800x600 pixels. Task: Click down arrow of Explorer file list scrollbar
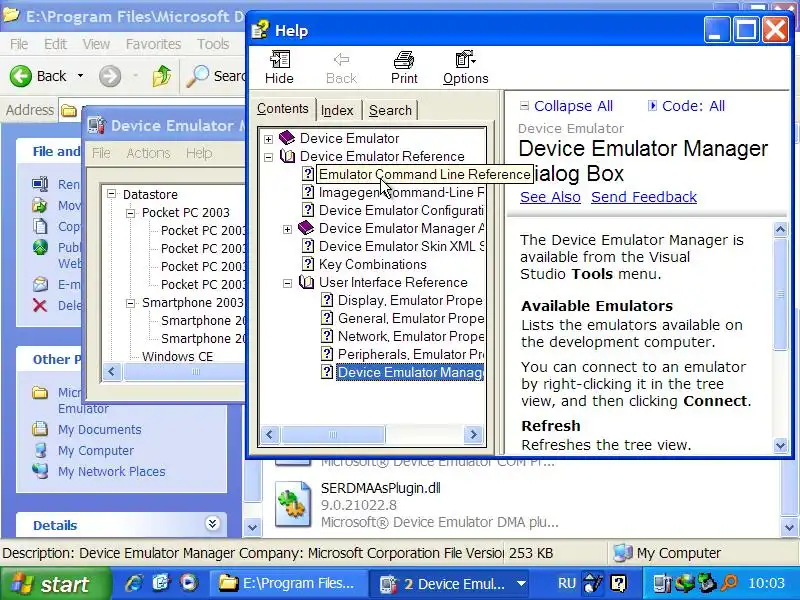point(789,527)
